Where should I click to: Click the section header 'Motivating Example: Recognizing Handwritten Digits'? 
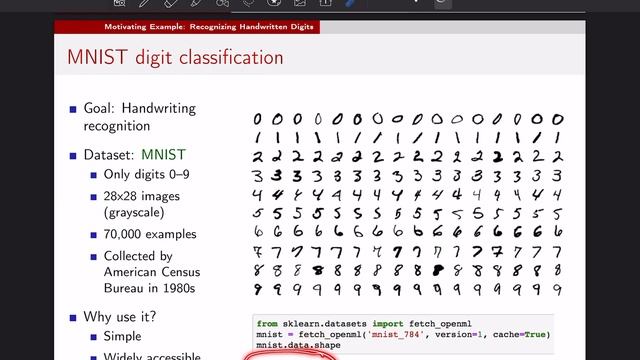click(209, 27)
